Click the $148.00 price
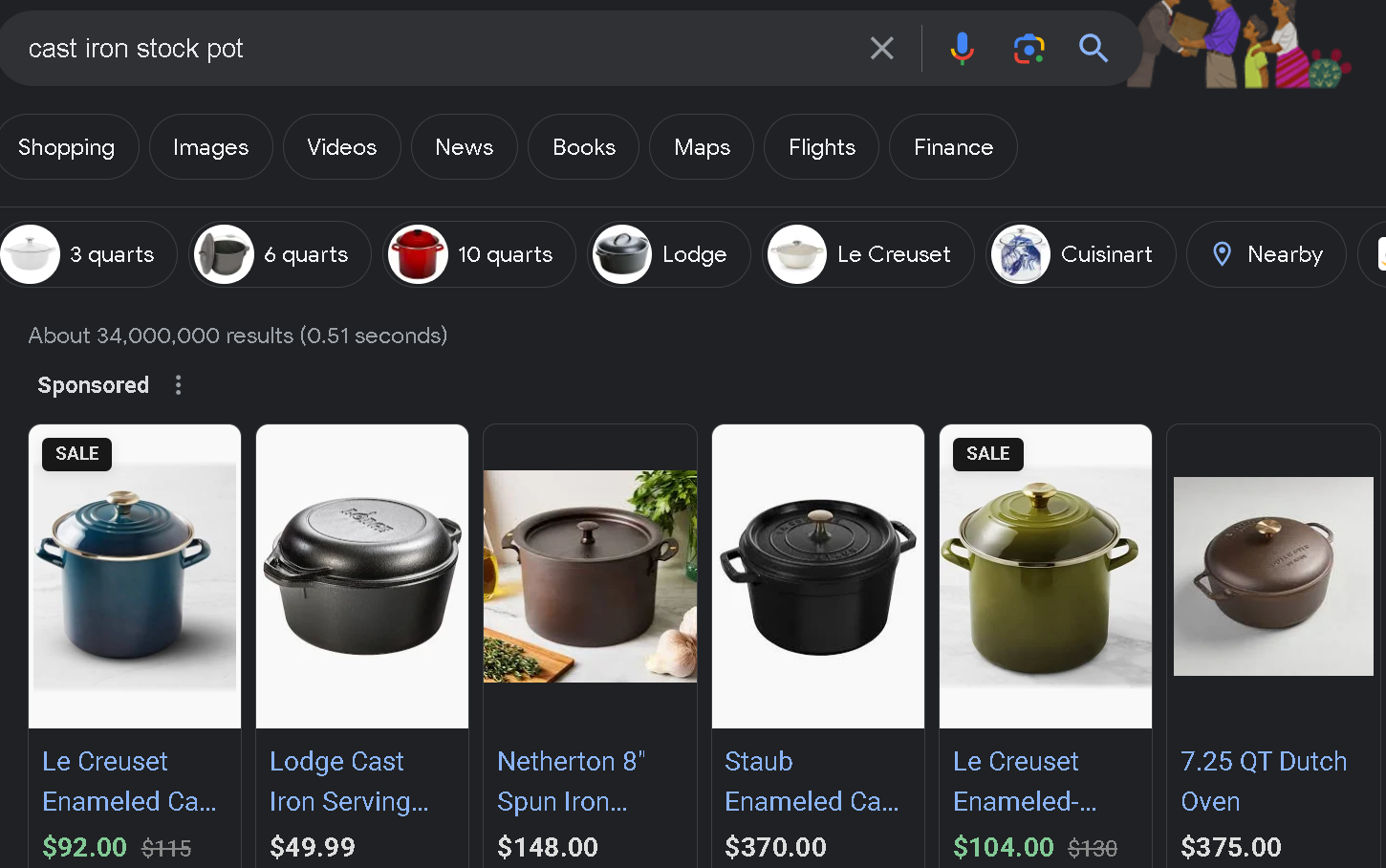The height and width of the screenshot is (868, 1386). [x=548, y=847]
